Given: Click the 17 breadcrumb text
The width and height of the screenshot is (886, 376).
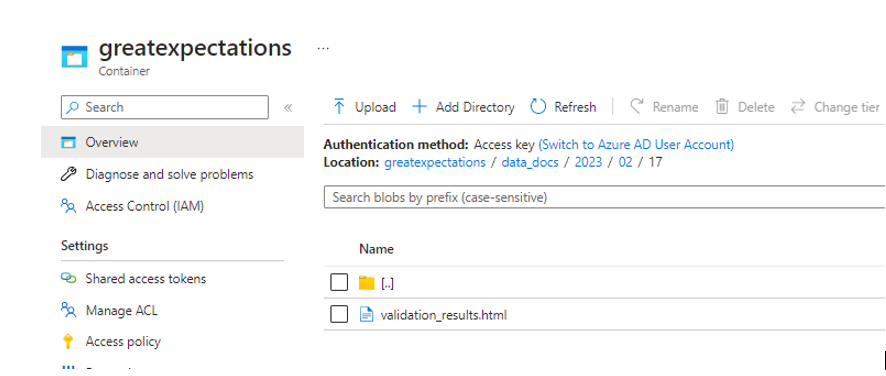Looking at the screenshot, I should pyautogui.click(x=655, y=162).
